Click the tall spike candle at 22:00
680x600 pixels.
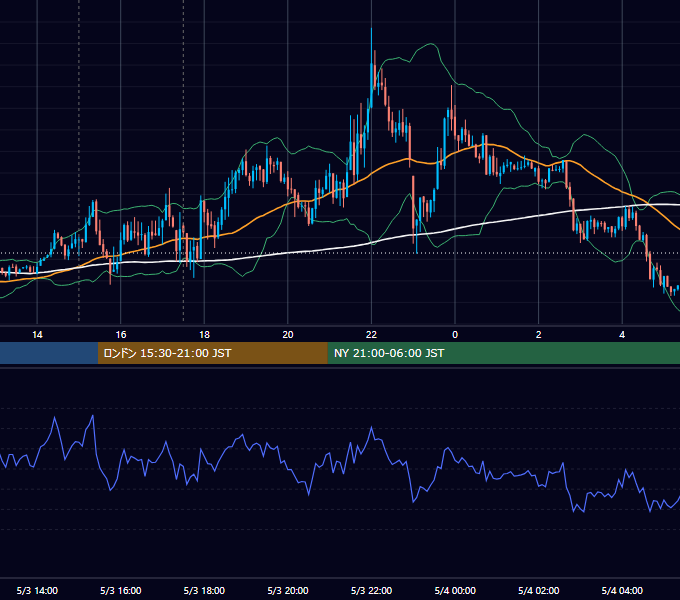[x=372, y=68]
